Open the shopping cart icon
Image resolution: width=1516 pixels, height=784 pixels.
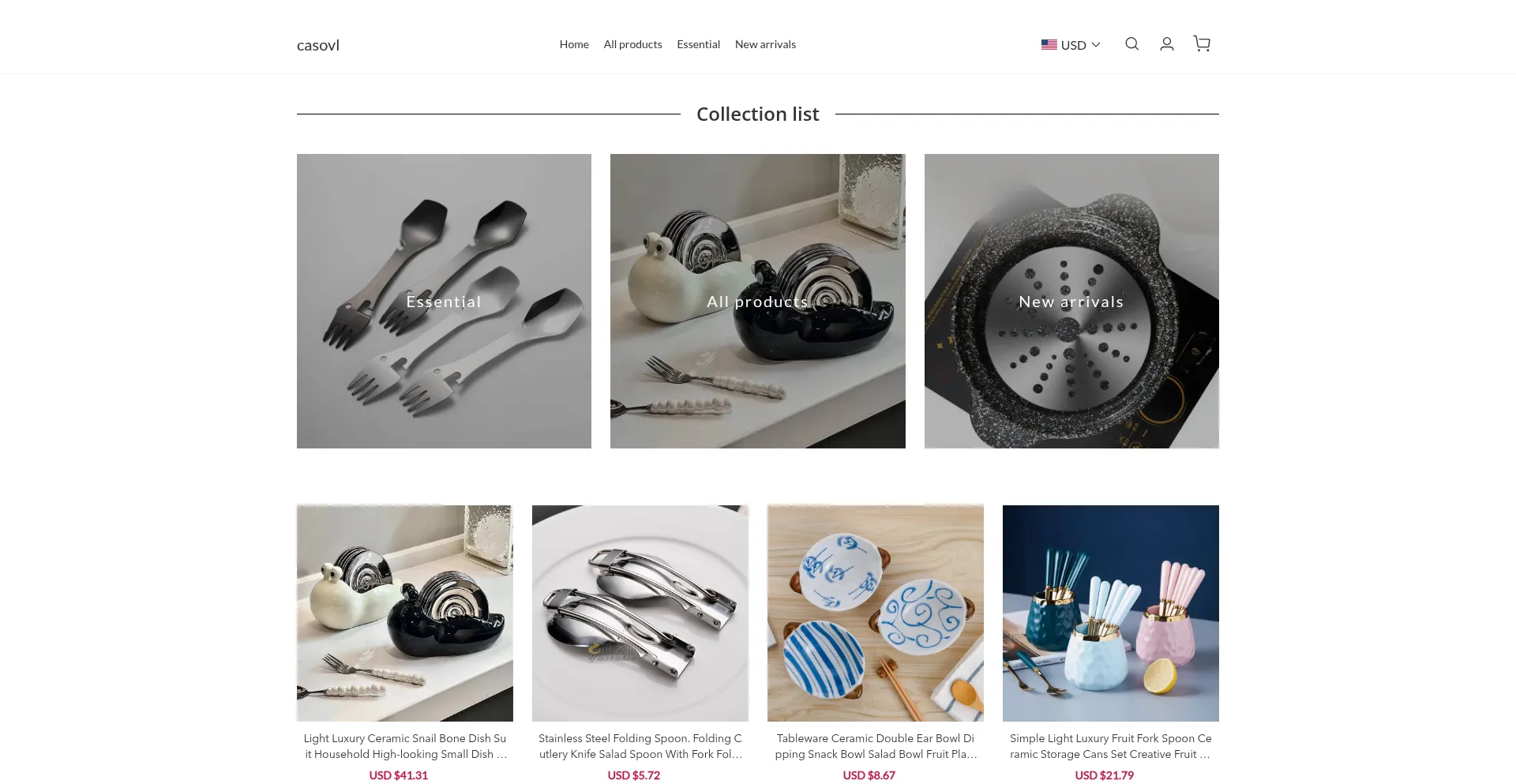point(1202,44)
